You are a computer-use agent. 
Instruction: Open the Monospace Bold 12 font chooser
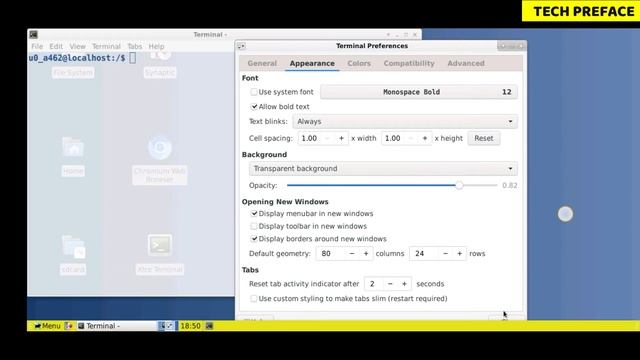click(419, 92)
